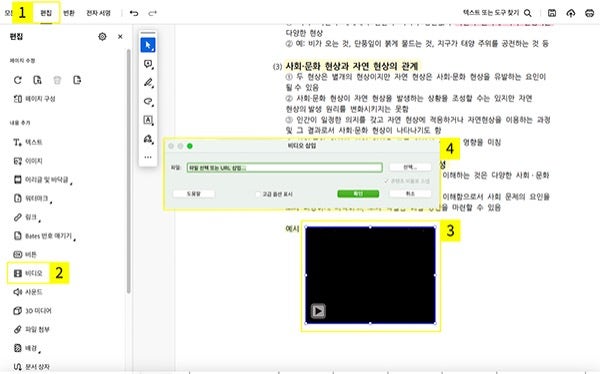The width and height of the screenshot is (600, 374).
Task: Select the 문서 상자 tool
Action: coord(31,366)
